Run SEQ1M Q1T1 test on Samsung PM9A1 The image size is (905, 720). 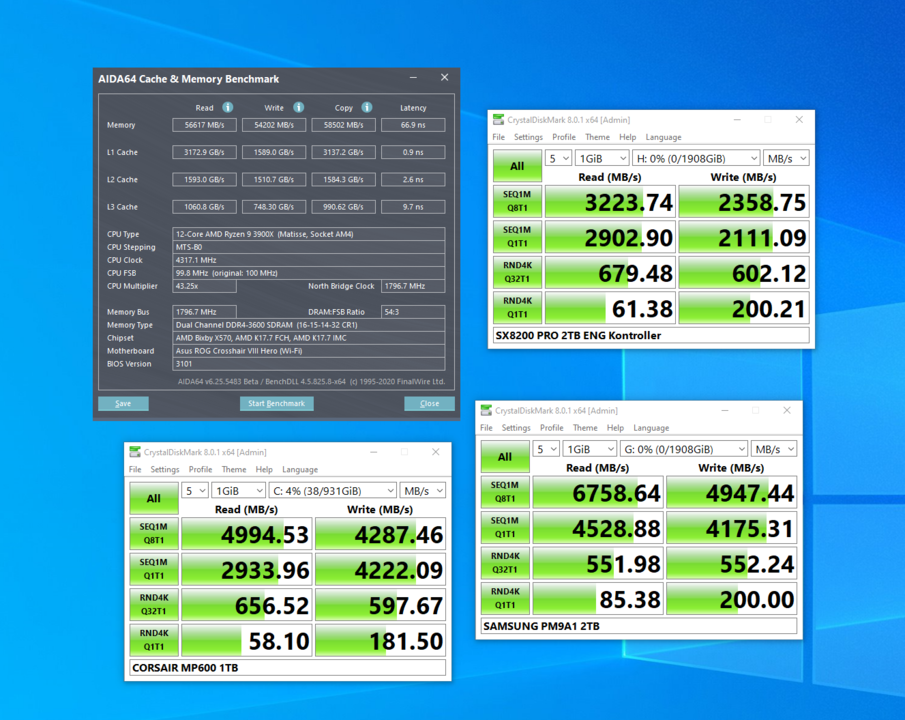[x=505, y=527]
